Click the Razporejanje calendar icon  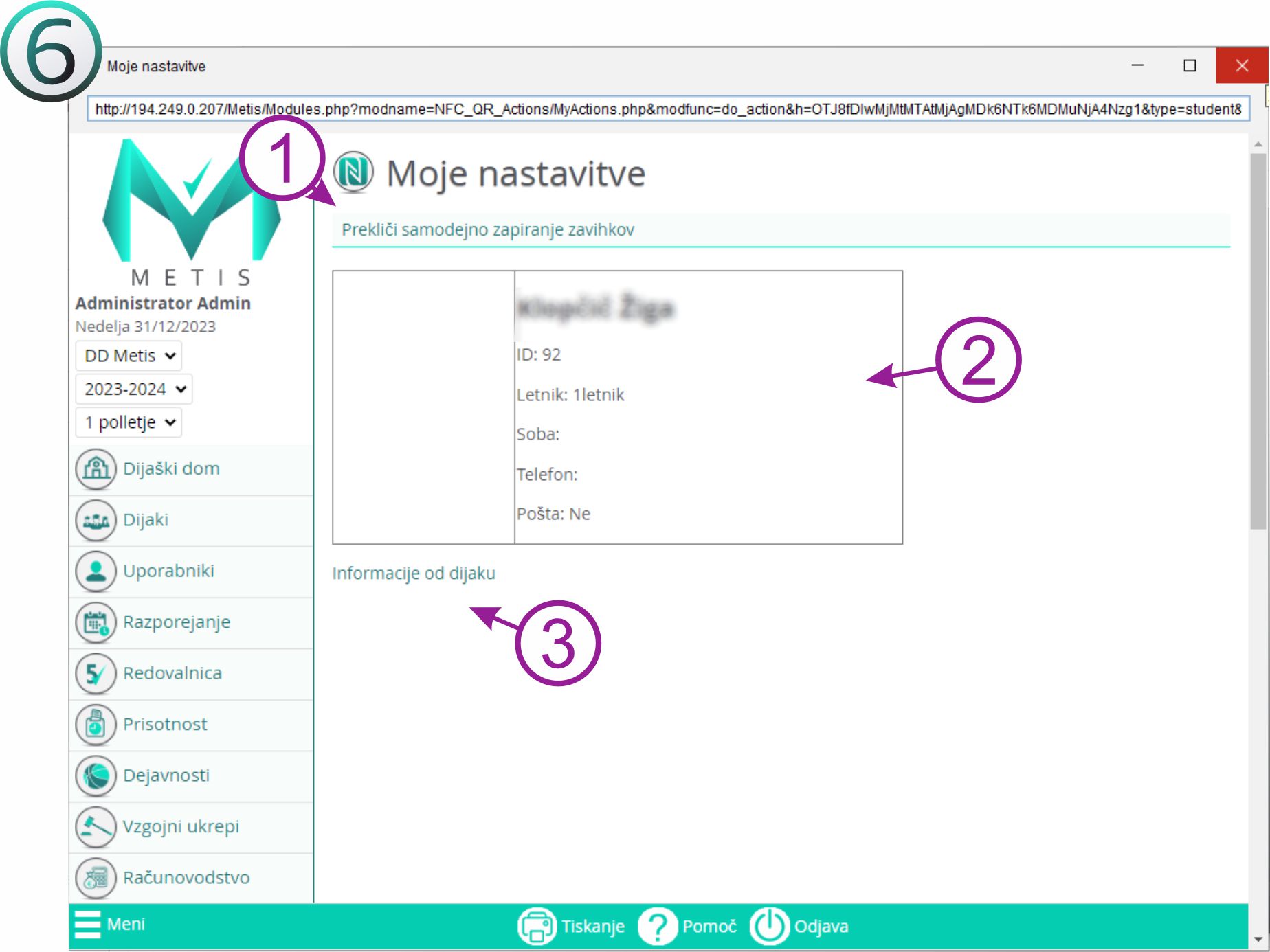coord(96,622)
